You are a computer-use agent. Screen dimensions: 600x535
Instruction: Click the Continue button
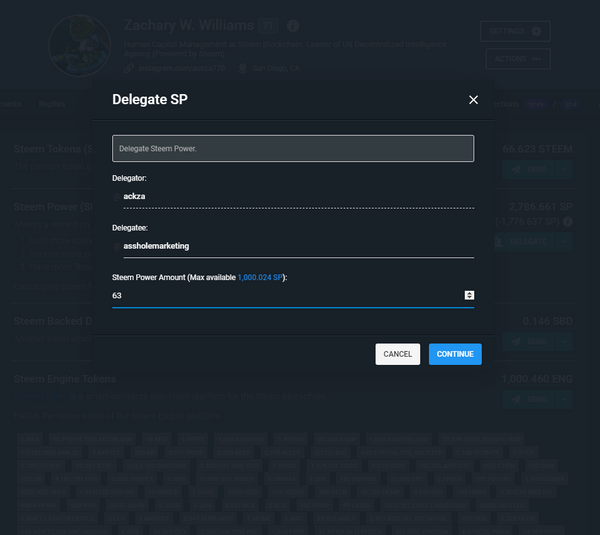pyautogui.click(x=455, y=354)
